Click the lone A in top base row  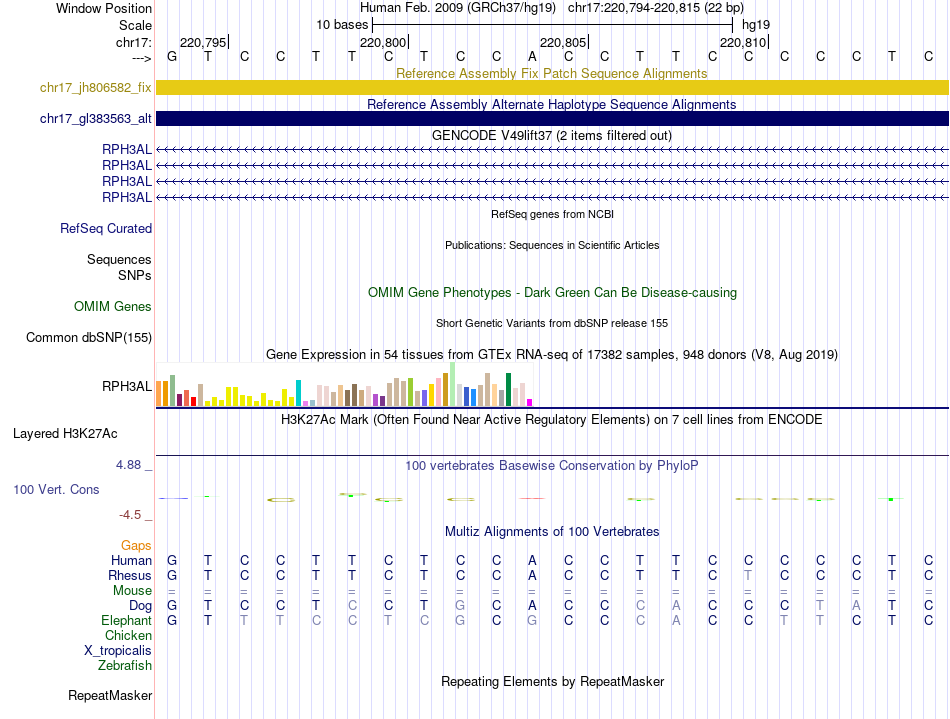[x=532, y=56]
